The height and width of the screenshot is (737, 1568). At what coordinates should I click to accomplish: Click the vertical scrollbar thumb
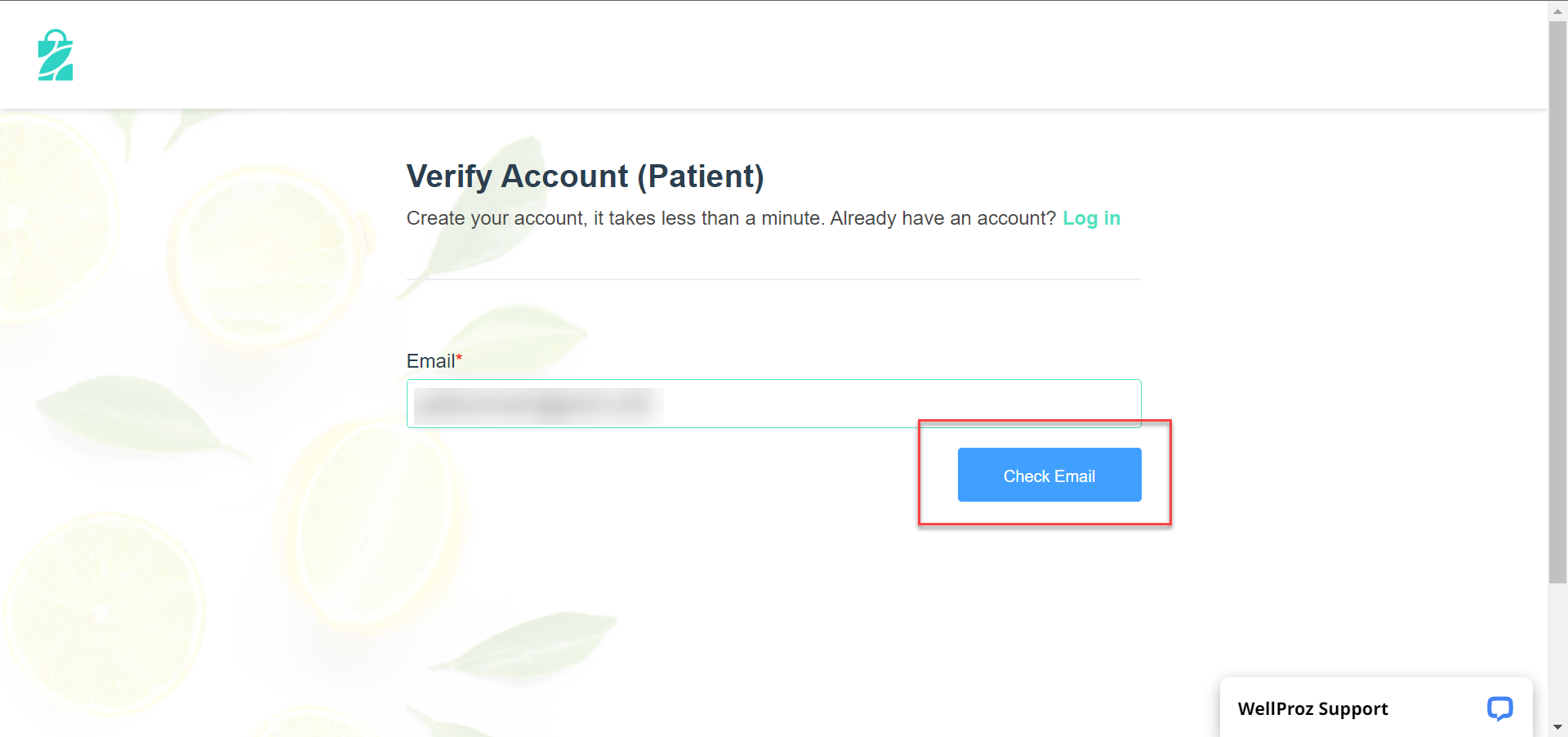tap(1557, 302)
